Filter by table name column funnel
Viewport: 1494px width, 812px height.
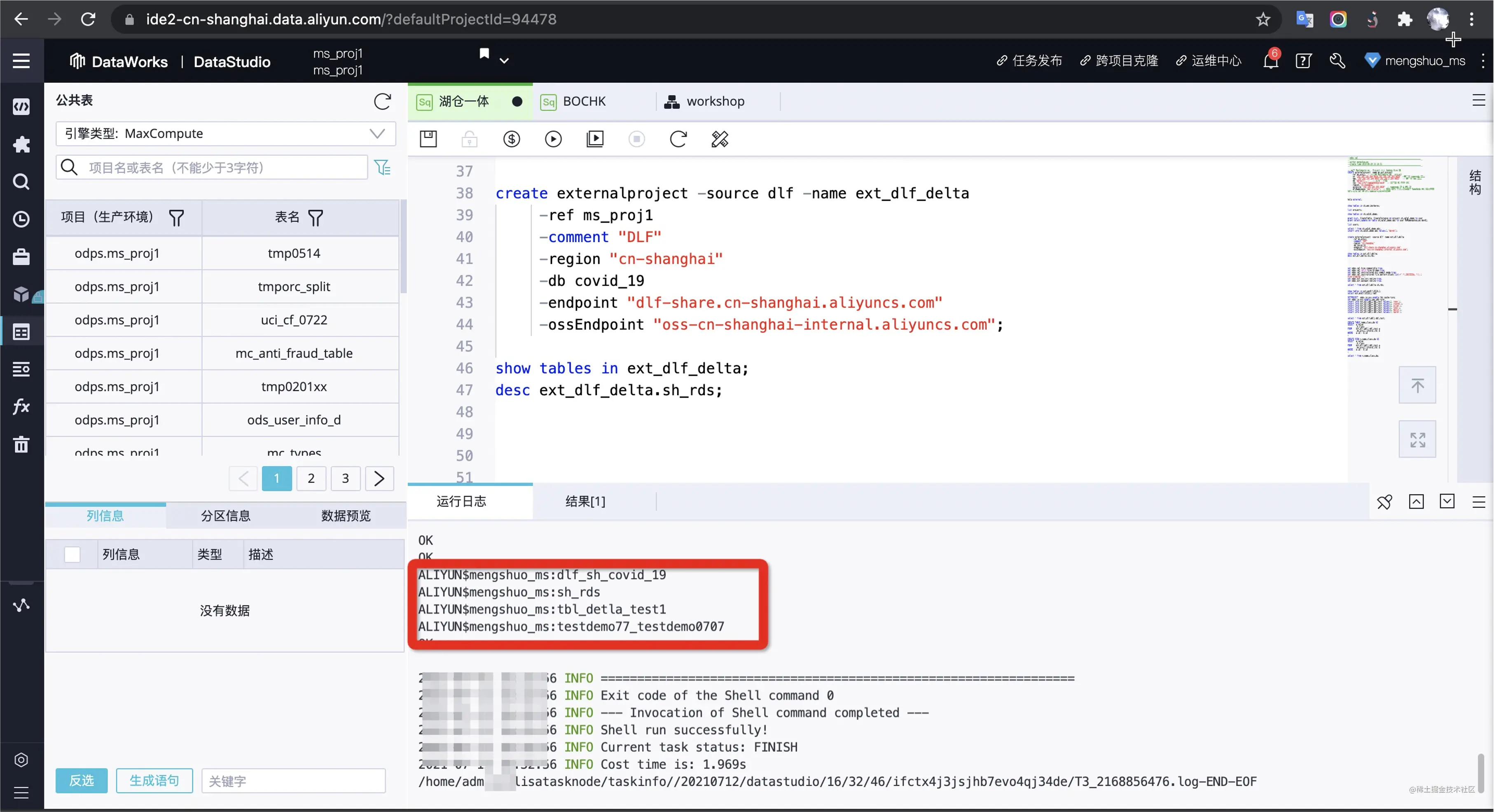pos(316,219)
